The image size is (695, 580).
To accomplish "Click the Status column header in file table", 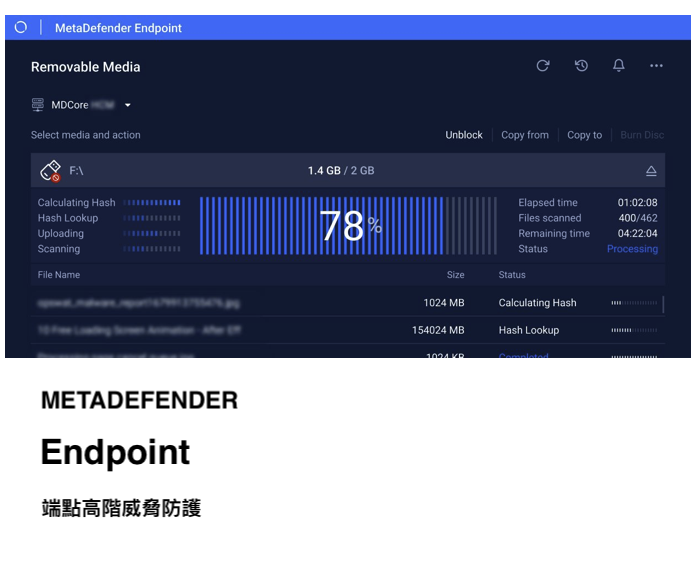I will tap(512, 275).
